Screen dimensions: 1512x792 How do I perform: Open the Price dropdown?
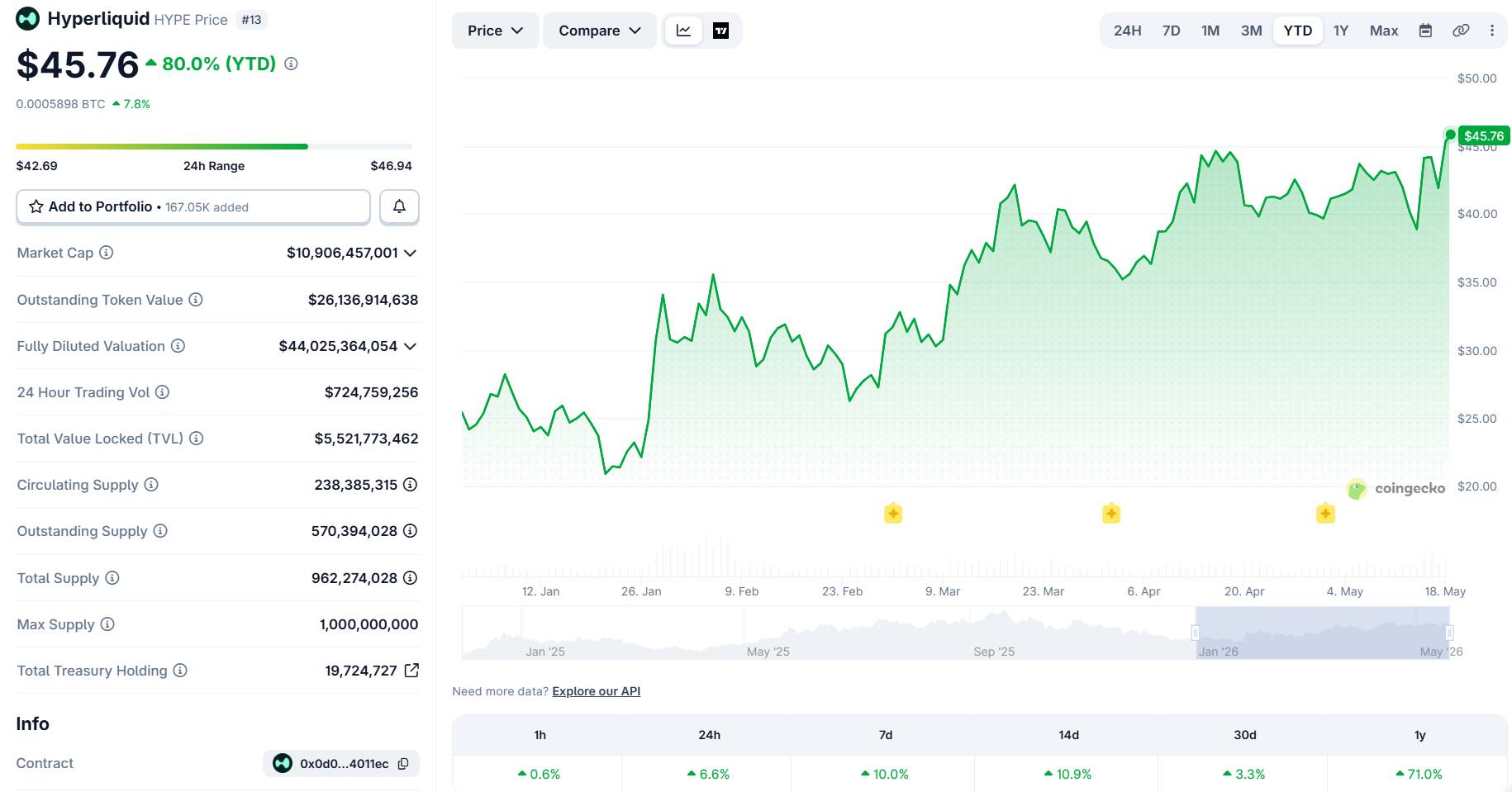pos(495,31)
